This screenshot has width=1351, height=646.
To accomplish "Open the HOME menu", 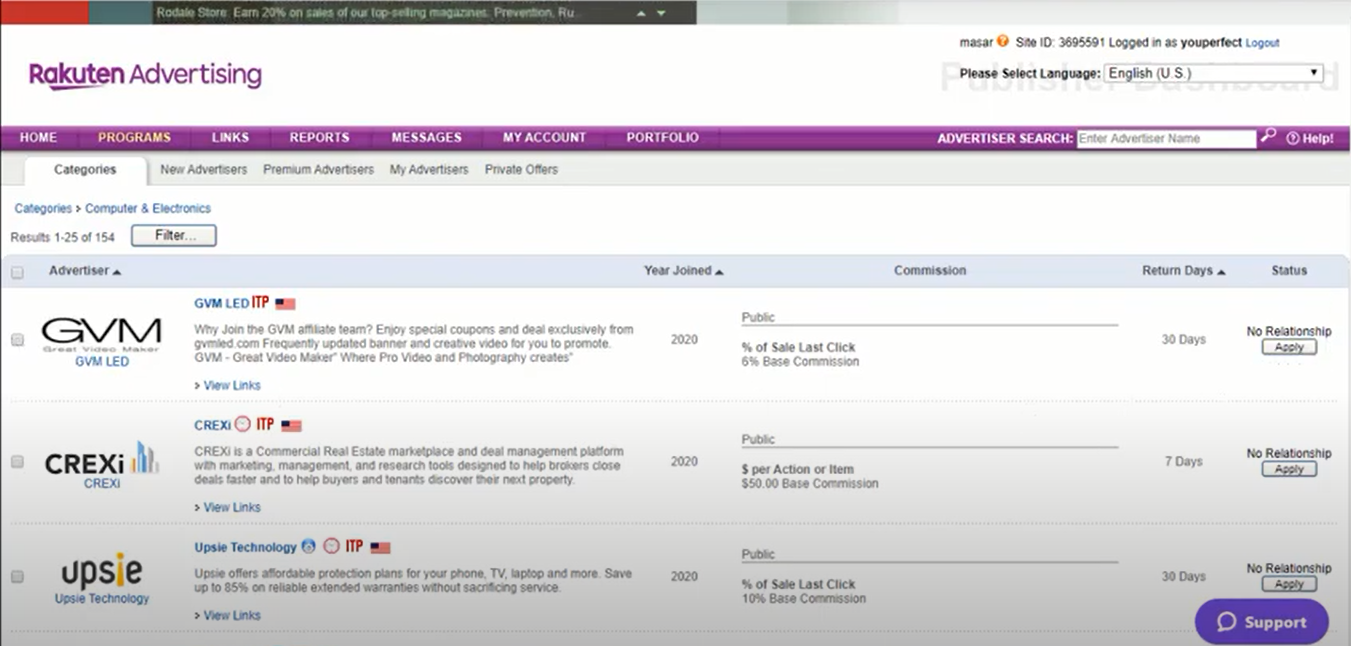I will 38,138.
